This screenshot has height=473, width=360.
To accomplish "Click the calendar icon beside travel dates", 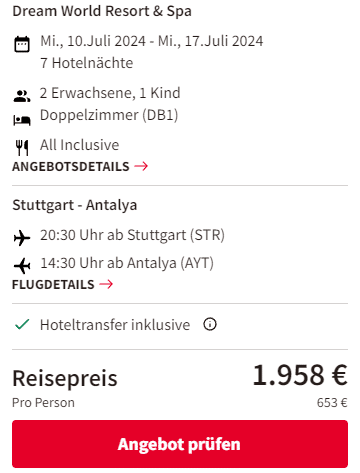I will click(x=22, y=44).
